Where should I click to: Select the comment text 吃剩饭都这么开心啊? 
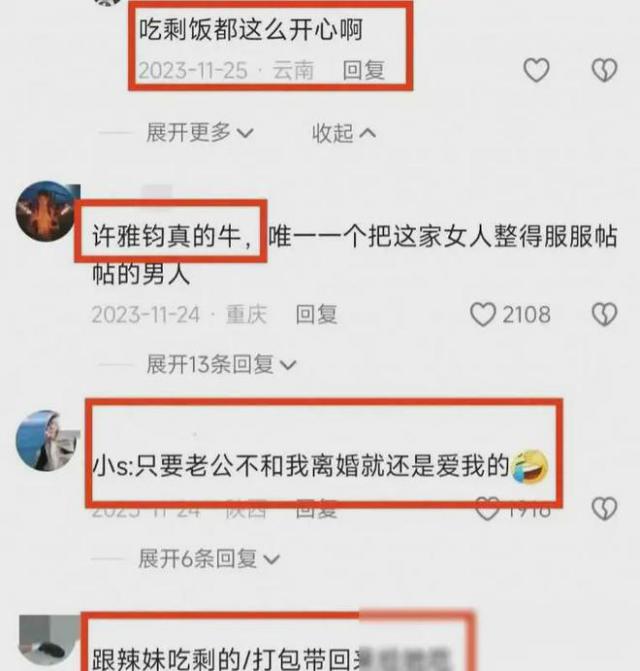pos(251,30)
